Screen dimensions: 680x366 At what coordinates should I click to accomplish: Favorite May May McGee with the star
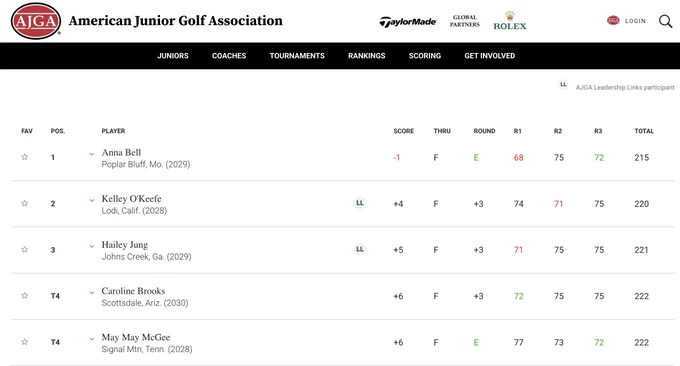point(25,342)
